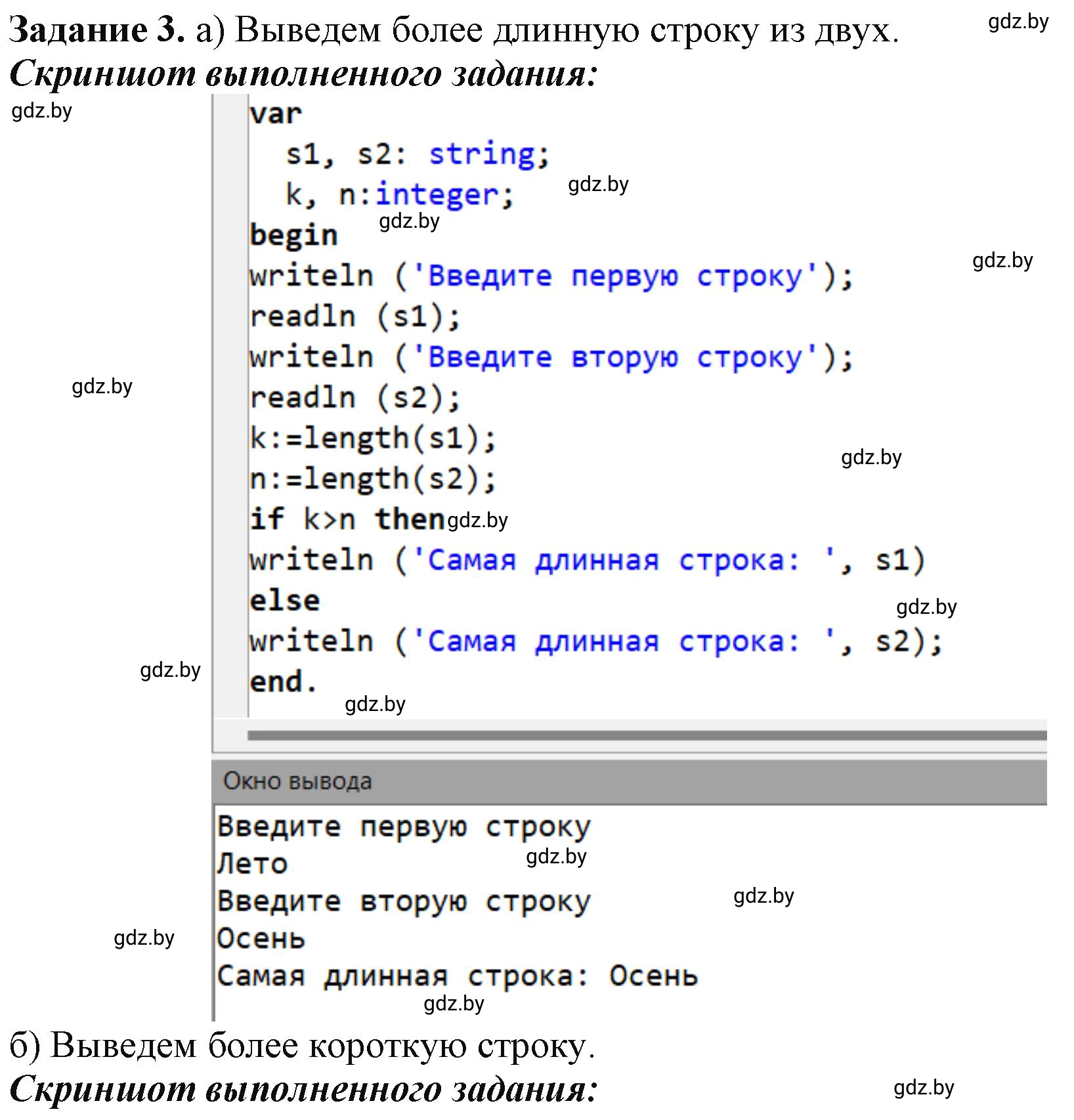Image resolution: width=1074 pixels, height=1120 pixels.
Task: Click the 'n:=length(s2);' line
Action: 373,479
